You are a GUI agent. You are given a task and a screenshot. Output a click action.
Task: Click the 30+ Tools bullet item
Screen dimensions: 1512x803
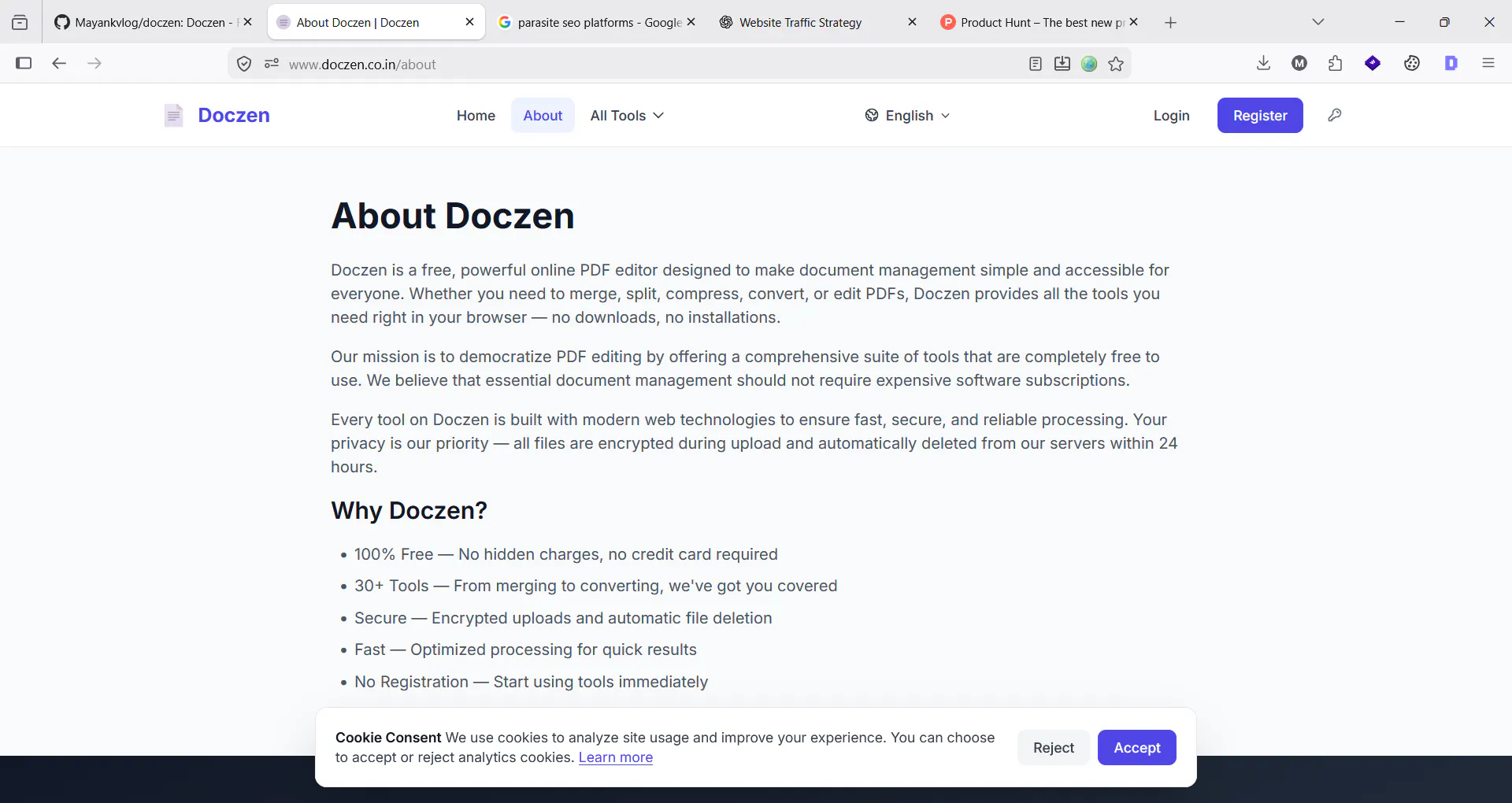(595, 586)
